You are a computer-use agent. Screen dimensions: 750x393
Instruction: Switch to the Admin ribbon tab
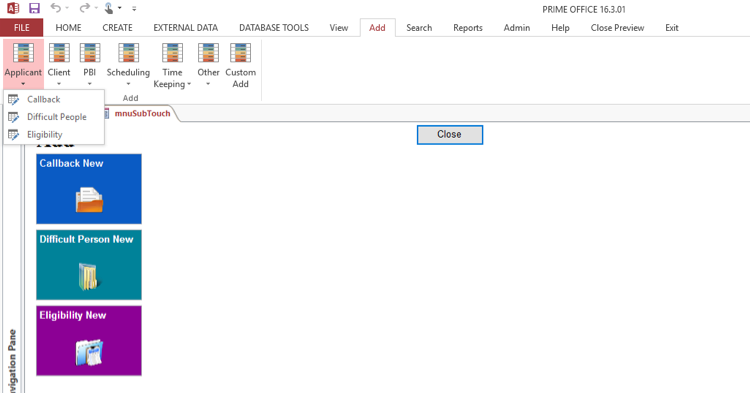point(517,28)
